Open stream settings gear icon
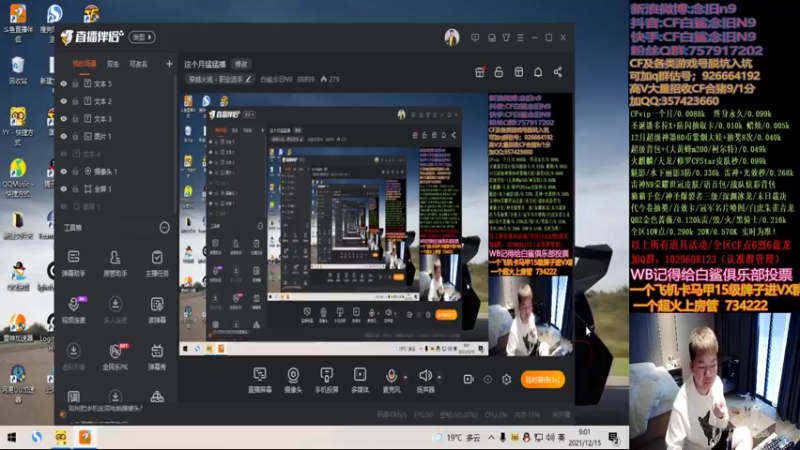 click(506, 379)
